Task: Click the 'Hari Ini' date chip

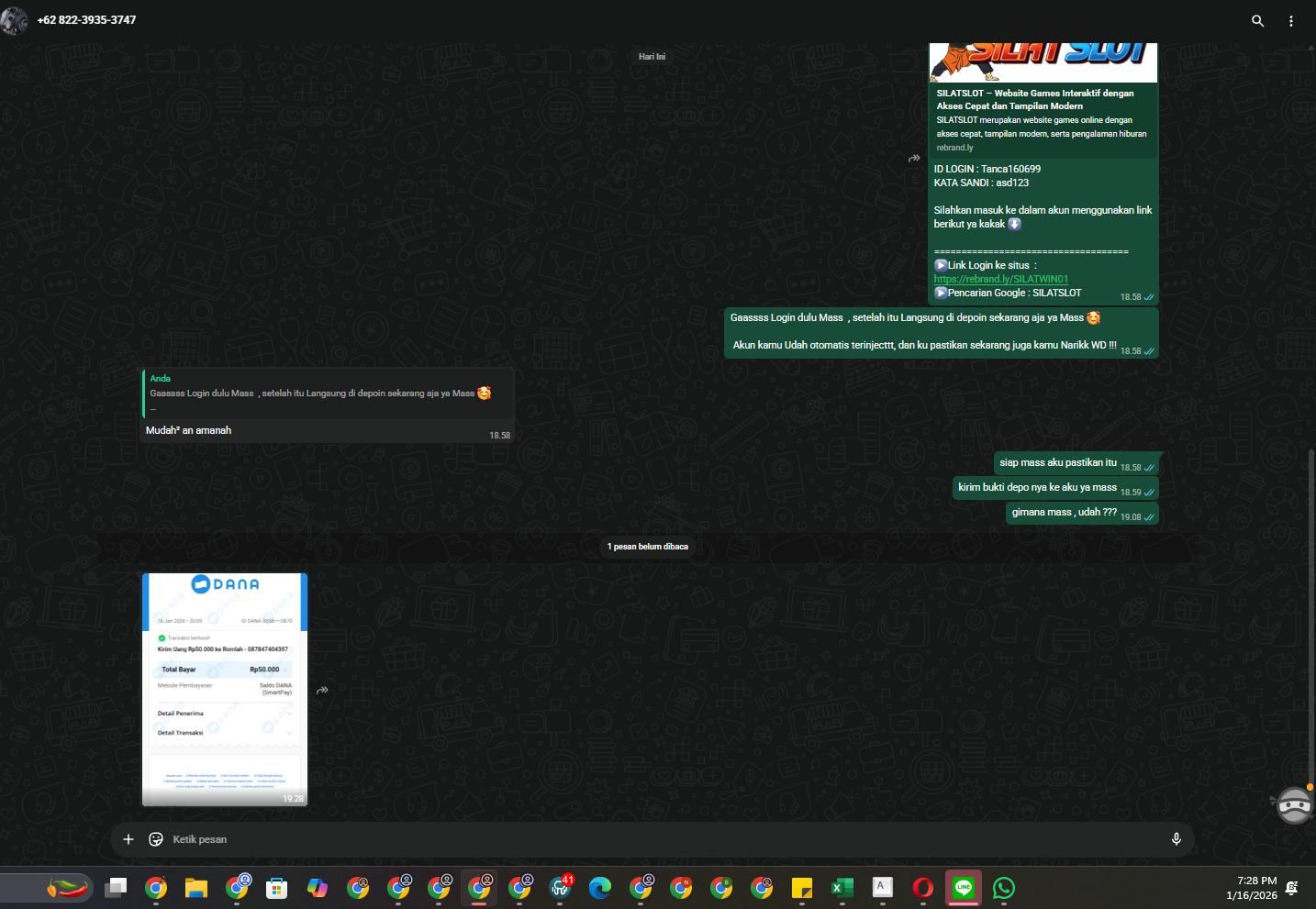Action: click(x=652, y=57)
